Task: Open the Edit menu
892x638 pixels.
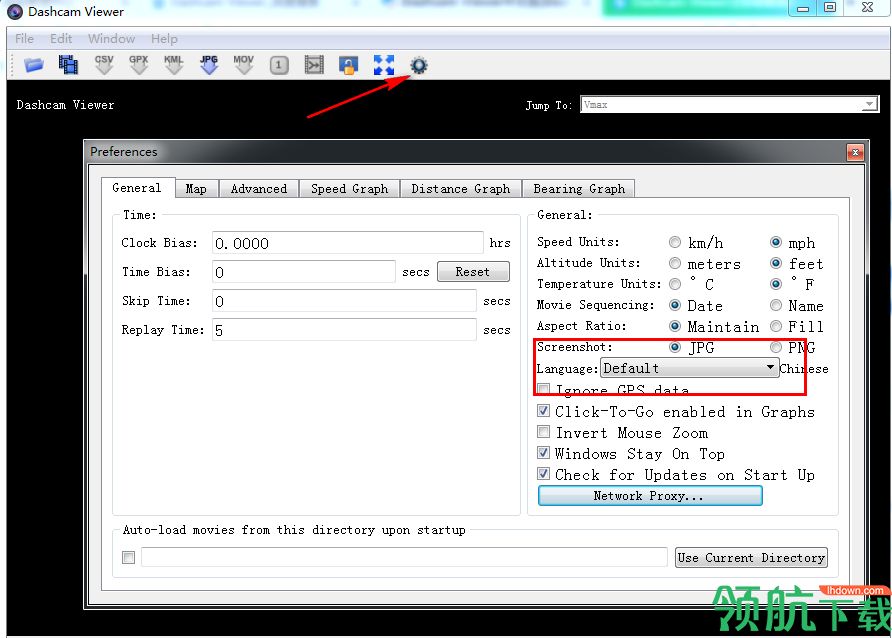Action: [61, 39]
